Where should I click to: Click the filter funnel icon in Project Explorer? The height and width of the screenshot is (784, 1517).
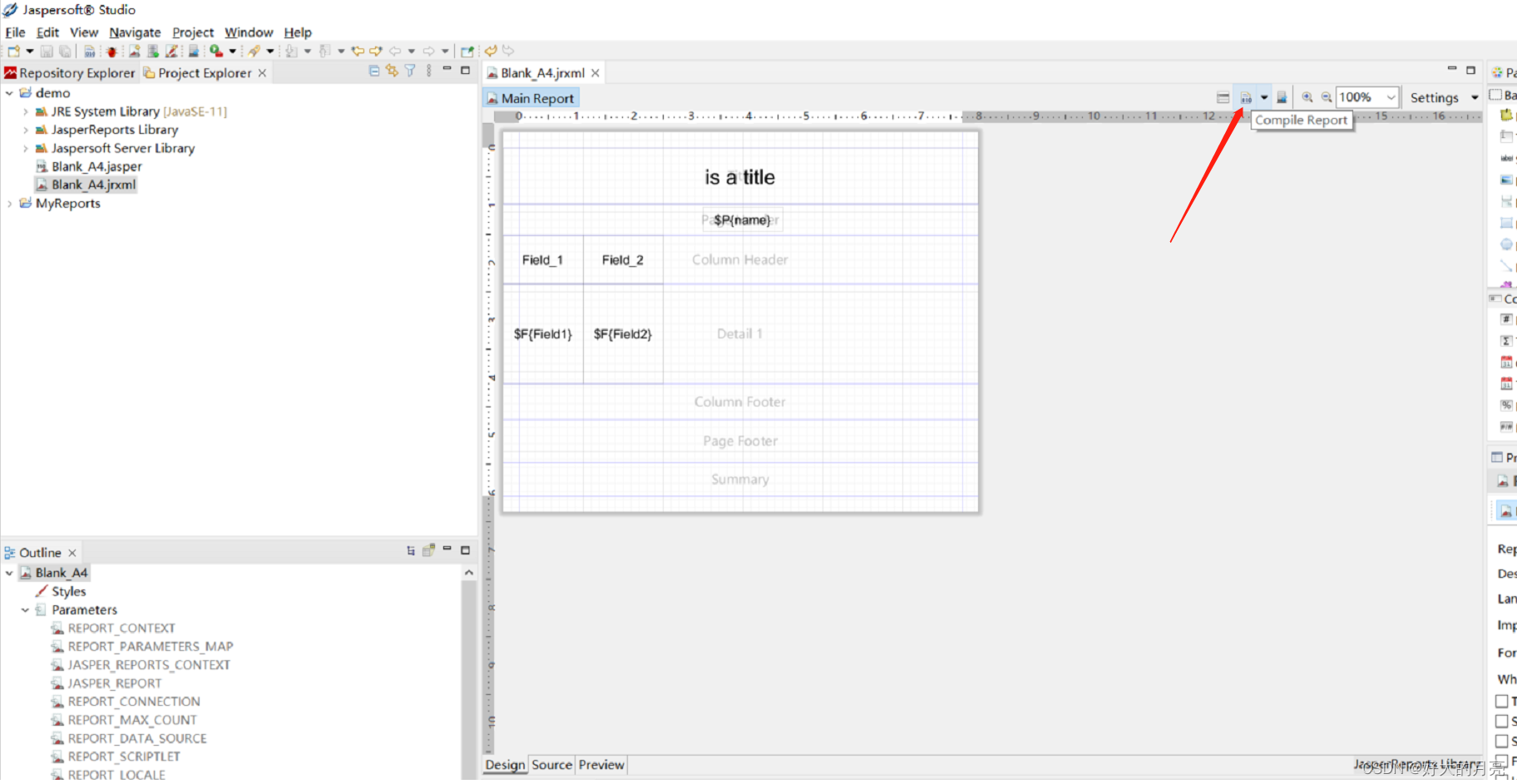point(410,71)
